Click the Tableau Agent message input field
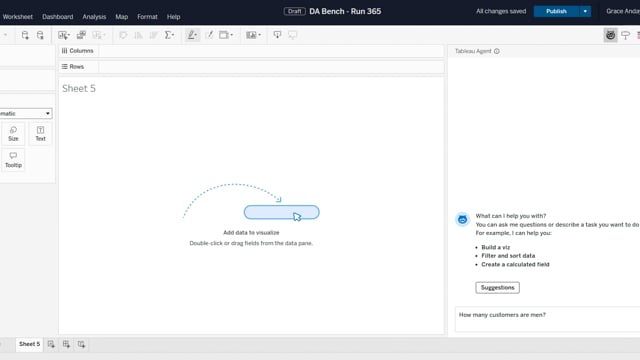 pos(547,320)
